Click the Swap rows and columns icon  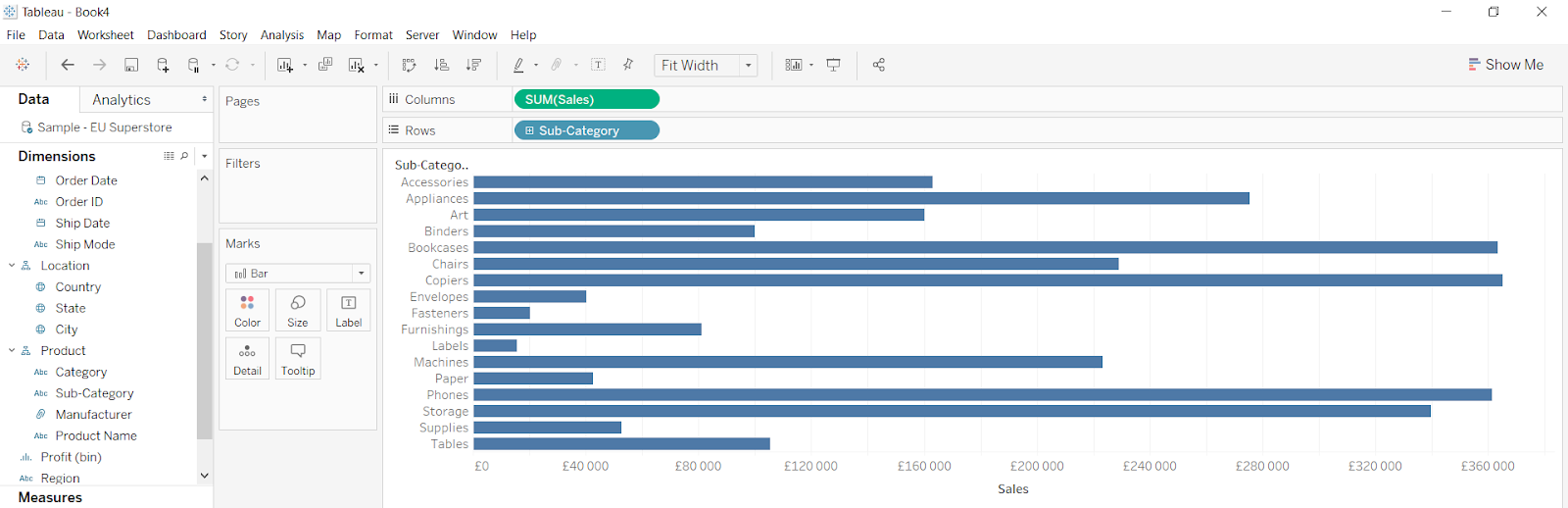pyautogui.click(x=409, y=65)
